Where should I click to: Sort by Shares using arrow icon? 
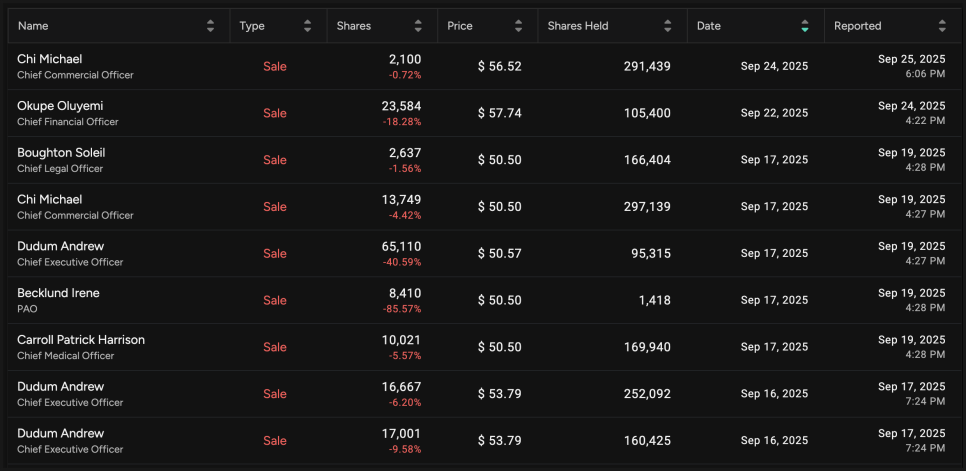pyautogui.click(x=418, y=26)
